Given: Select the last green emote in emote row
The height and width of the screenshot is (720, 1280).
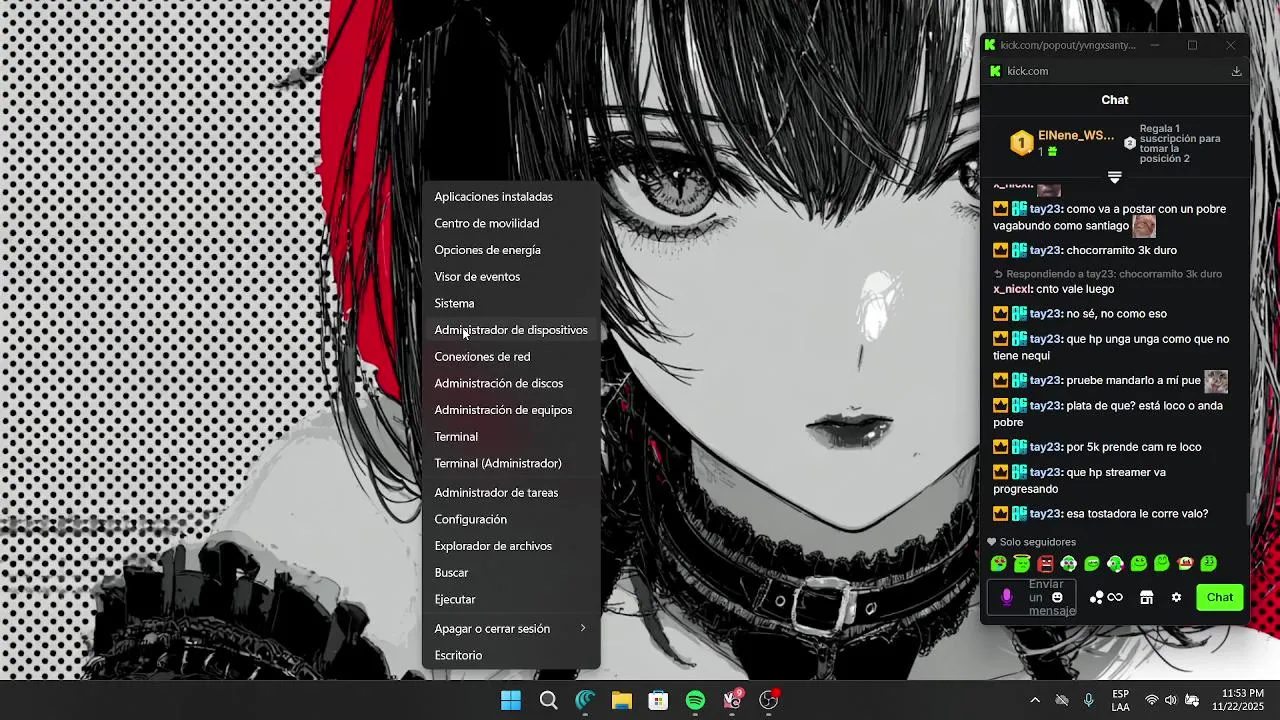Looking at the screenshot, I should pyautogui.click(x=1209, y=564).
